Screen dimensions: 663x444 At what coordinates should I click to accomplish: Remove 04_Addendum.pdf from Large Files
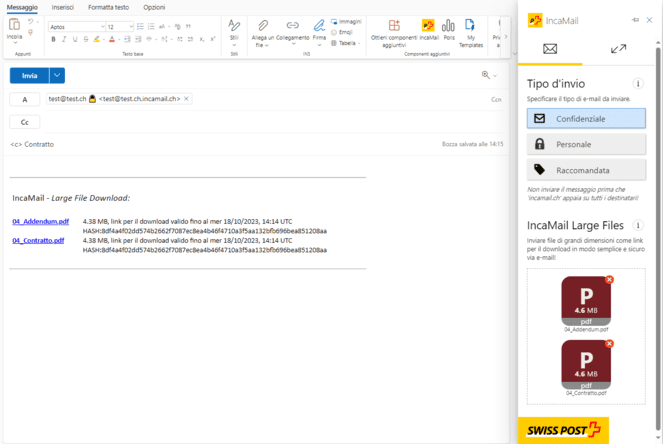click(x=610, y=280)
